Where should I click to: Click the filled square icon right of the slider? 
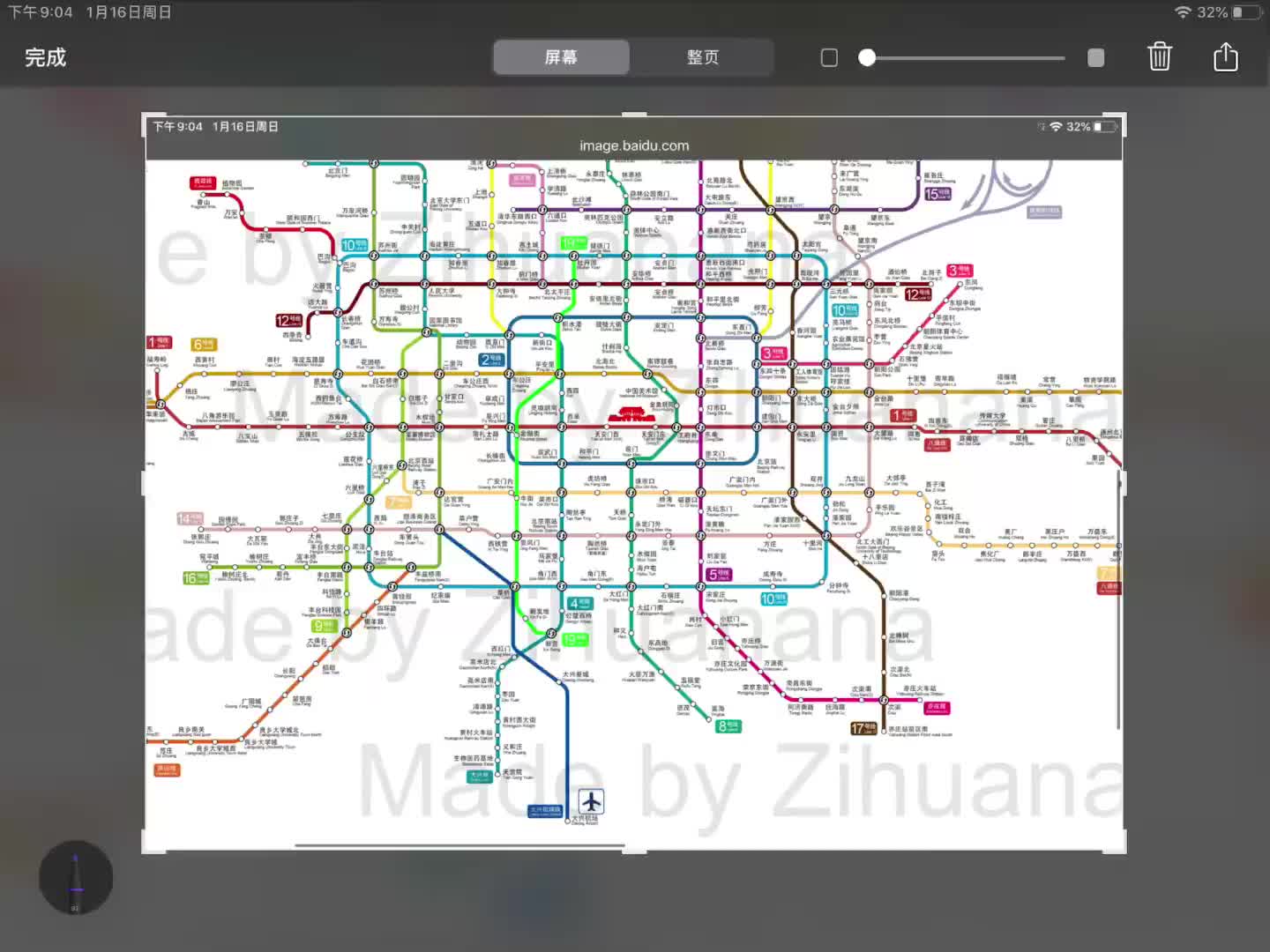click(x=1095, y=57)
